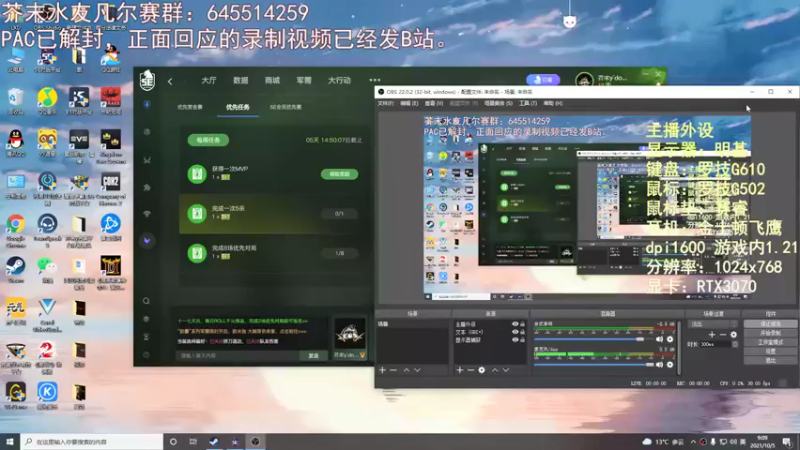Screen dimensions: 800x450
Task: Open the 5E top-bar three-dots menu
Action: pos(374,80)
